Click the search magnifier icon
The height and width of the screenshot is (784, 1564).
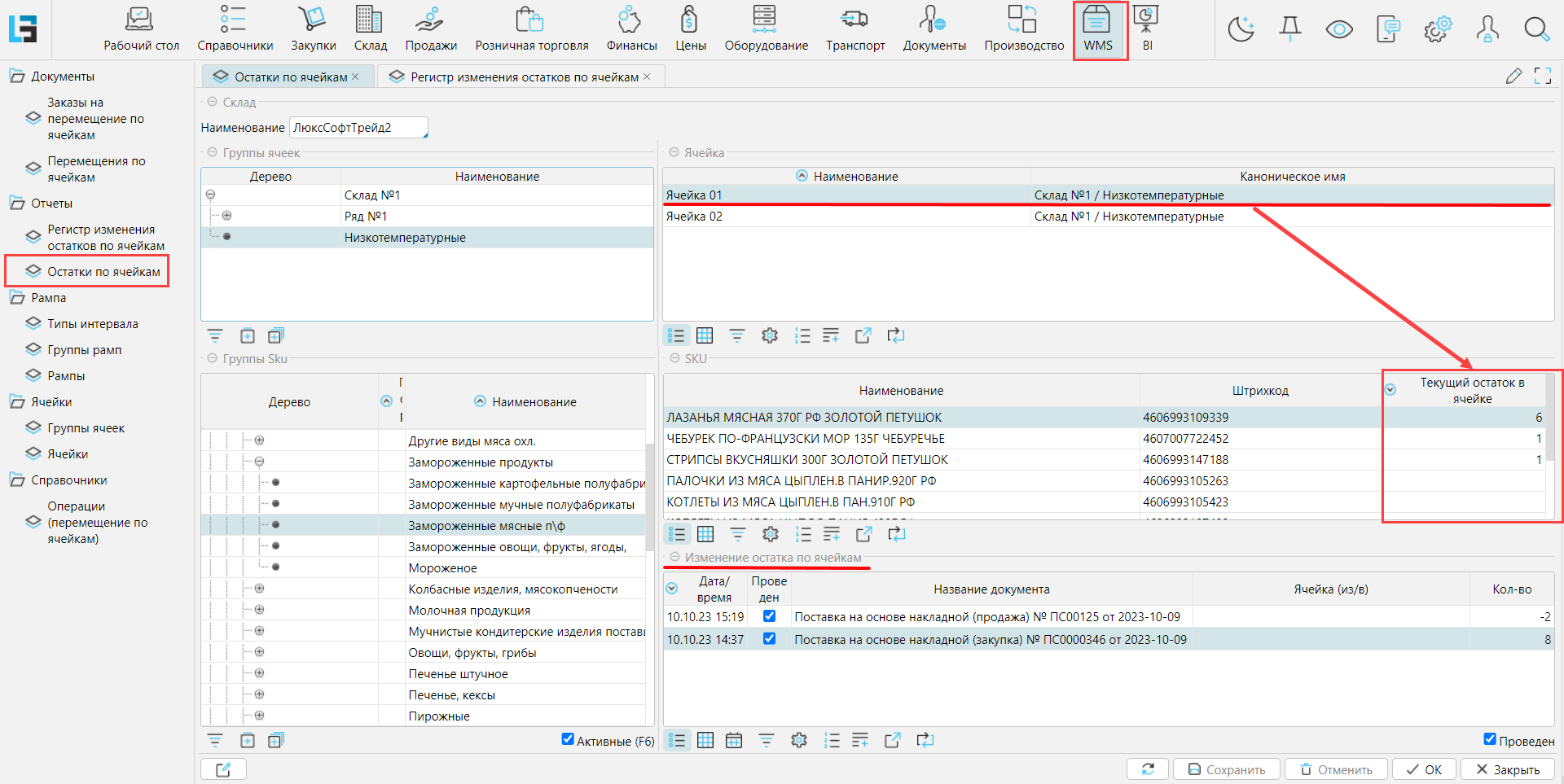pyautogui.click(x=1536, y=30)
